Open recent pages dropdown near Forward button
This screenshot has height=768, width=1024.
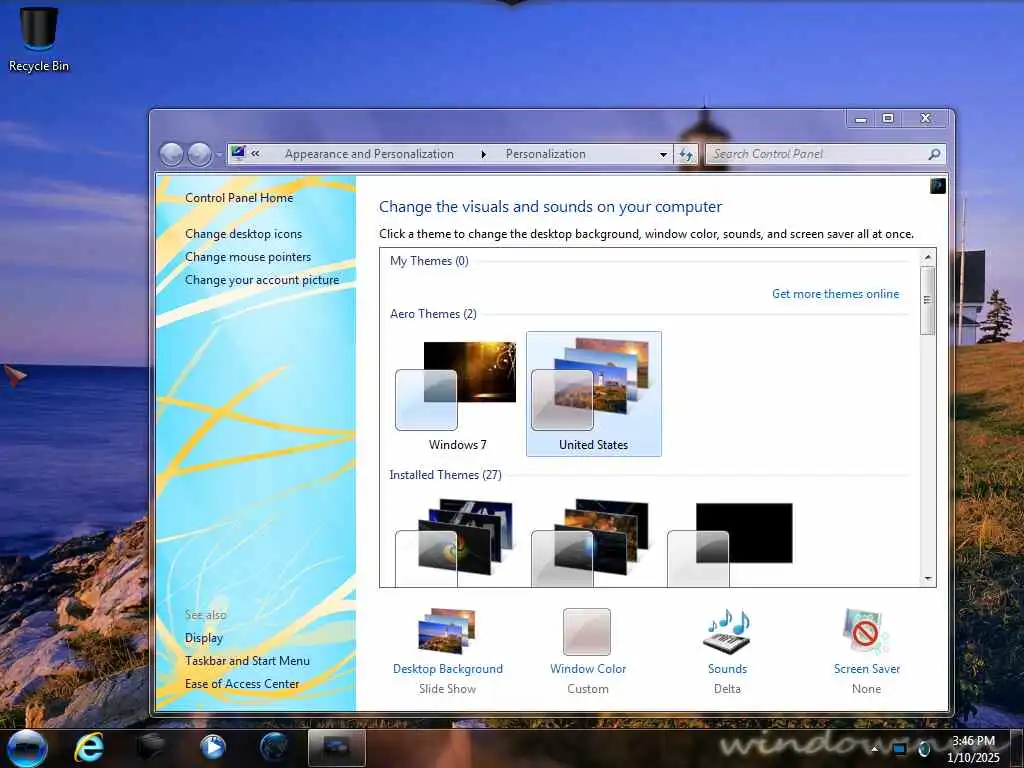pos(219,155)
